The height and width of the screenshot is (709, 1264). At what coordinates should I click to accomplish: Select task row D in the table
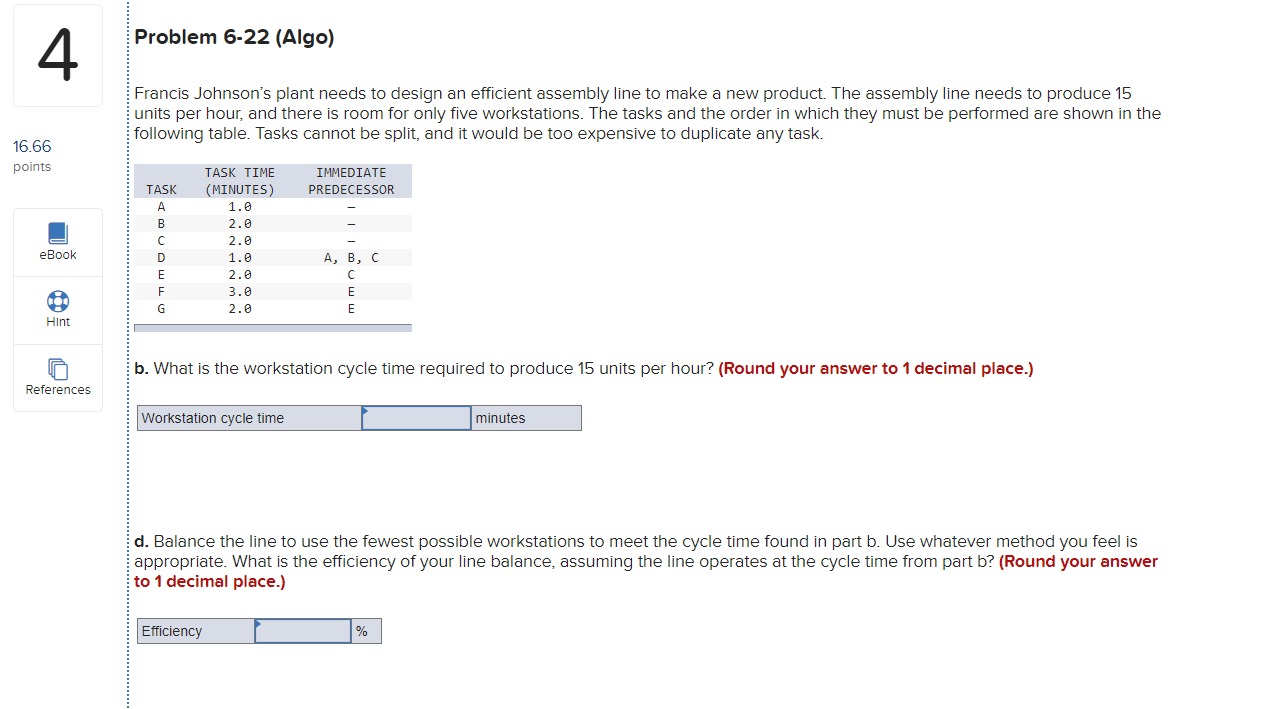[x=270, y=257]
